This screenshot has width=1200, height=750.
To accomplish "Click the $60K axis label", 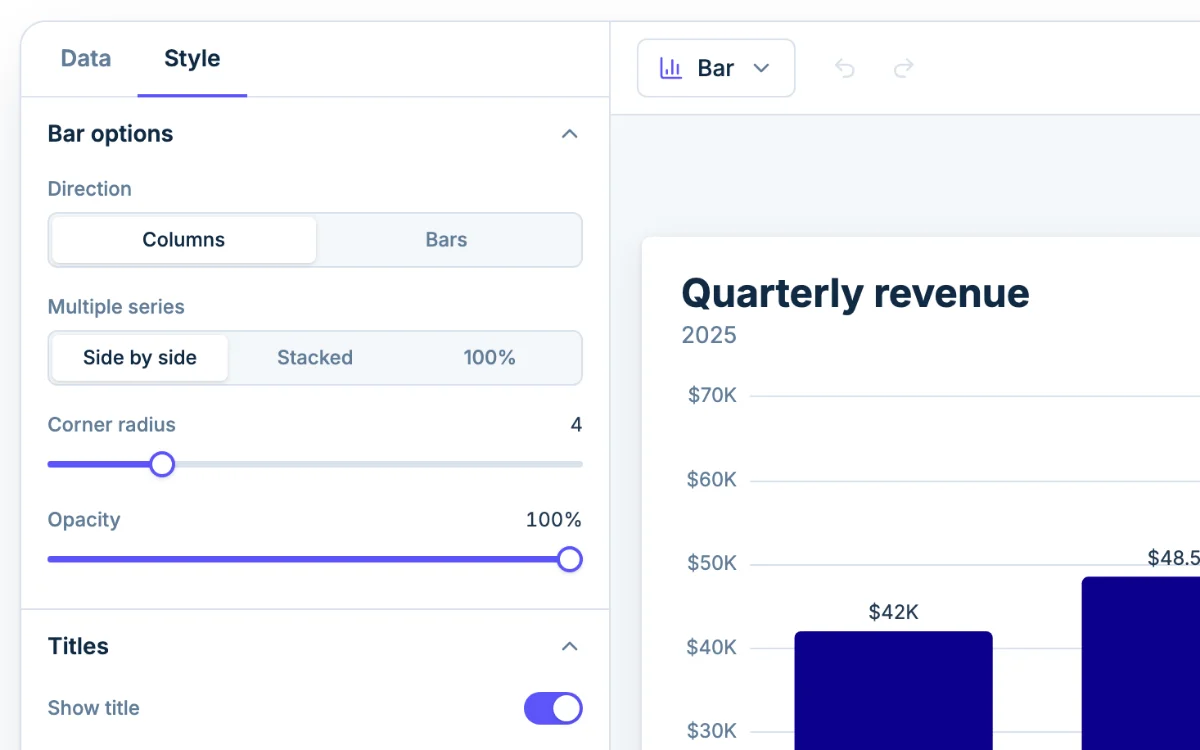I will point(712,479).
